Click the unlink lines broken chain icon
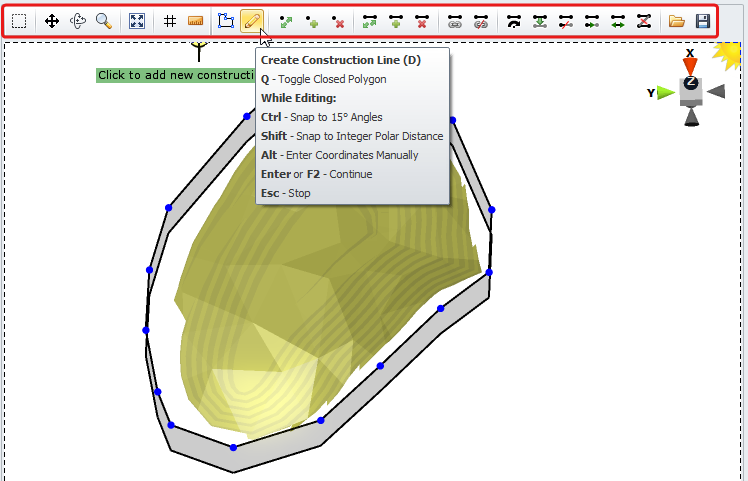The image size is (748, 481). 481,21
